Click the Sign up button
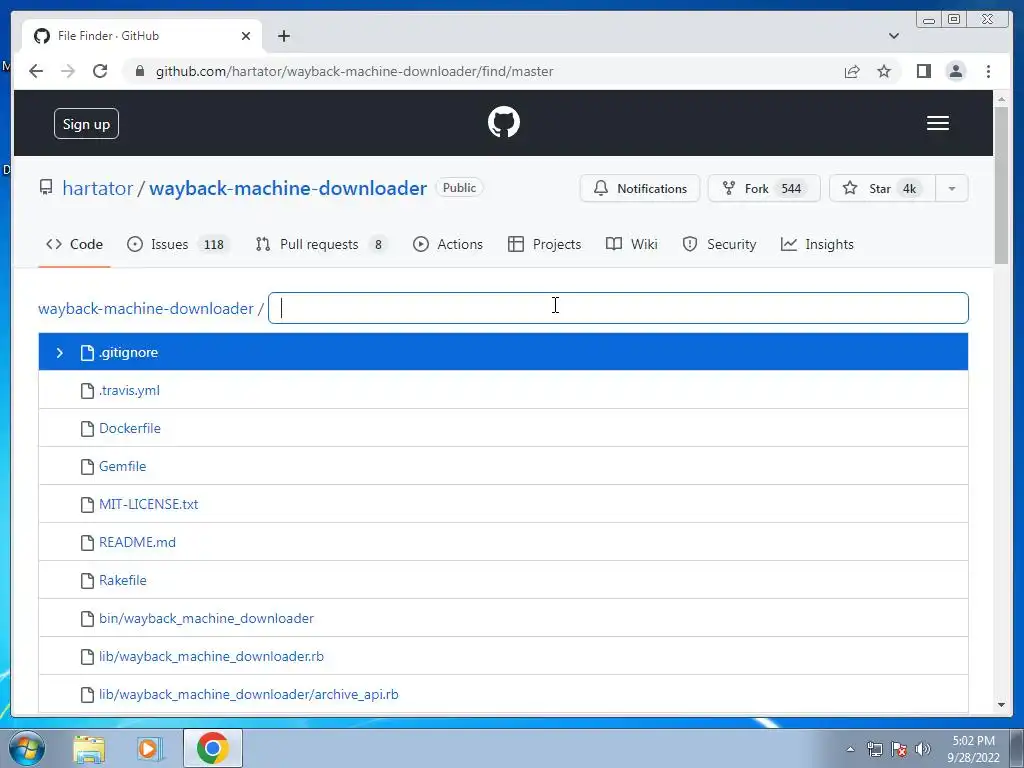Viewport: 1024px width, 768px height. (86, 123)
